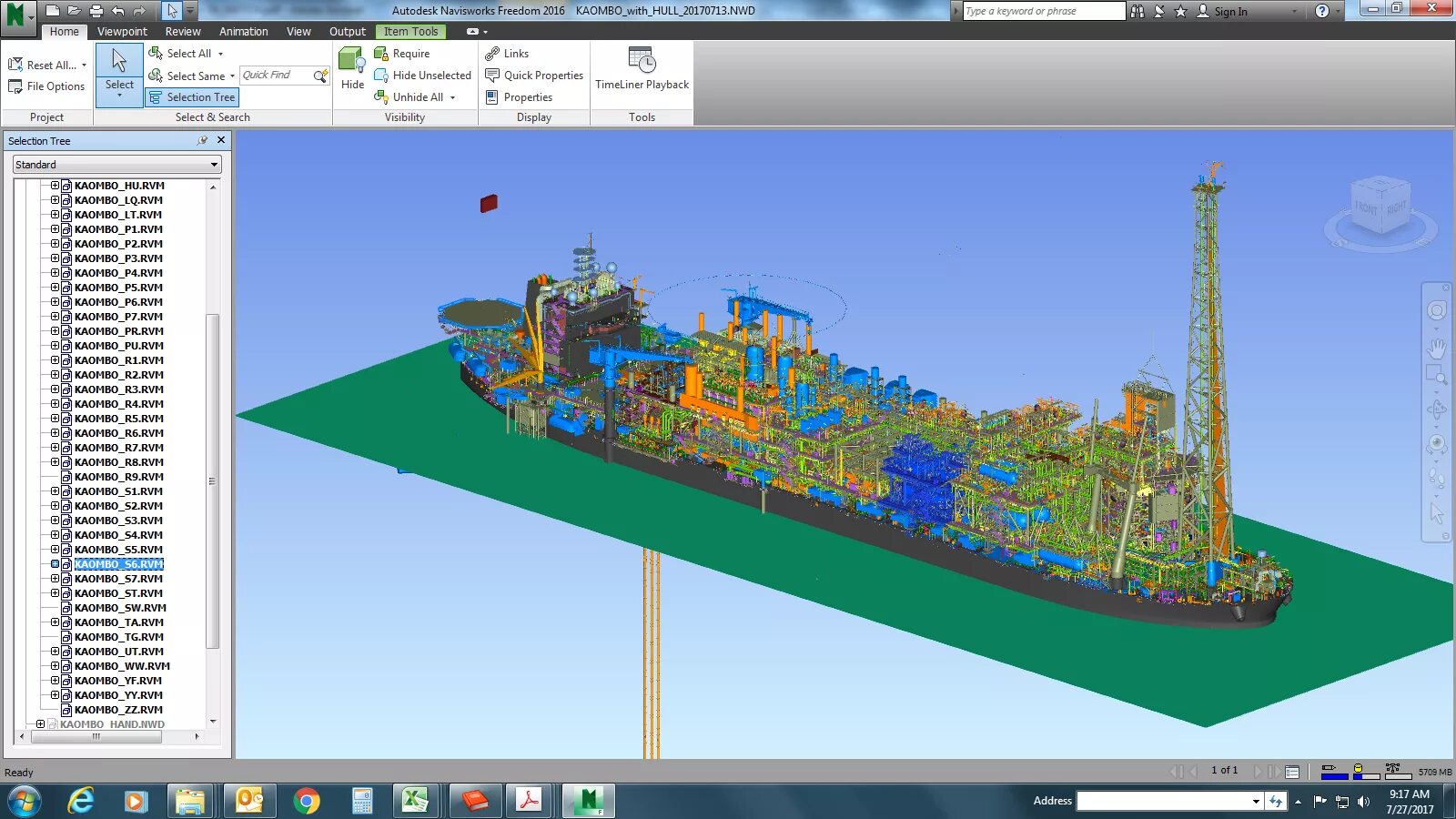Click in the Quick Find input field
Image resolution: width=1456 pixels, height=819 pixels.
pos(276,76)
